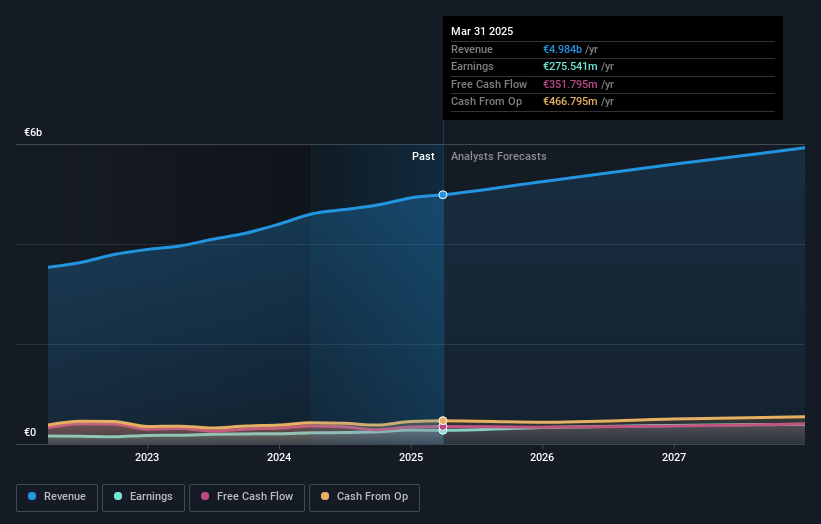The image size is (821, 524).
Task: Click the Past section label
Action: click(423, 157)
